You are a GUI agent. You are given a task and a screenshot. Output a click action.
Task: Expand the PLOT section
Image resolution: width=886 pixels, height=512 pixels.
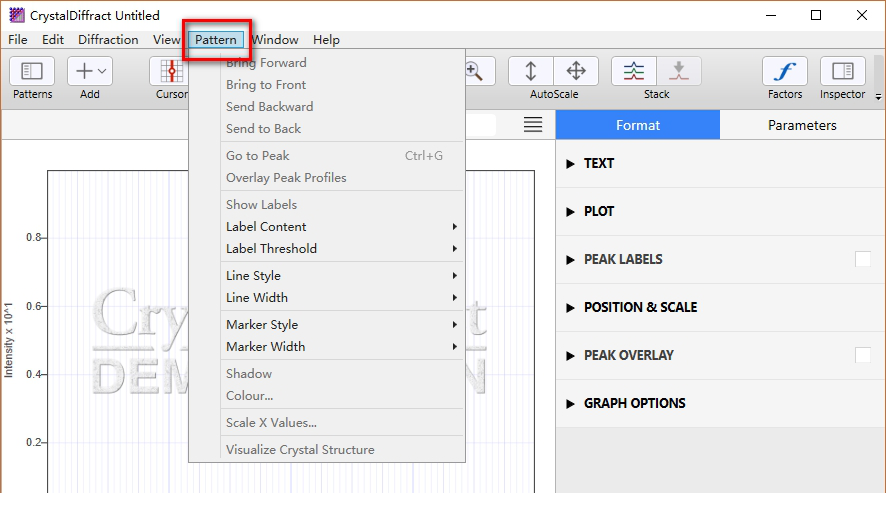[x=570, y=211]
